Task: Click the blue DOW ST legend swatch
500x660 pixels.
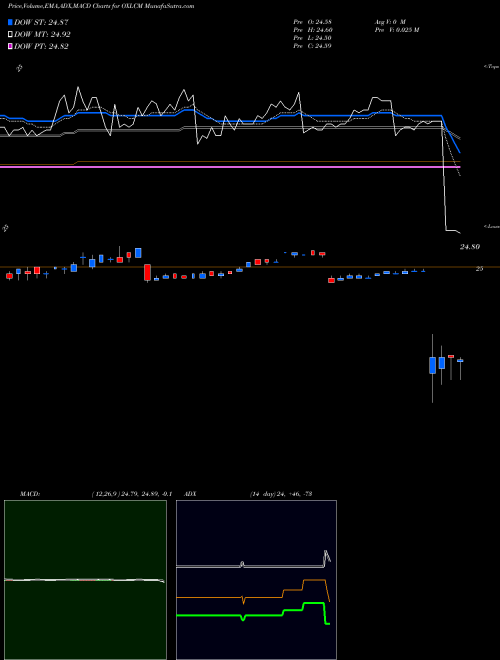Action: [x=10, y=22]
